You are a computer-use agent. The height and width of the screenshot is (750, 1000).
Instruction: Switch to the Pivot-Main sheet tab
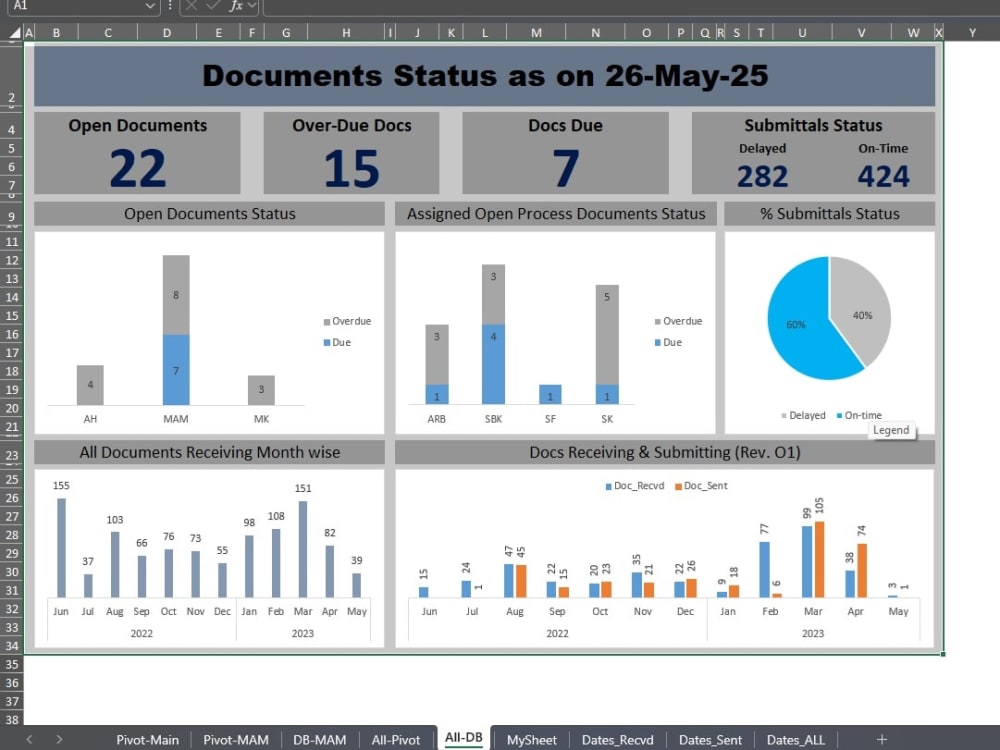[147, 739]
